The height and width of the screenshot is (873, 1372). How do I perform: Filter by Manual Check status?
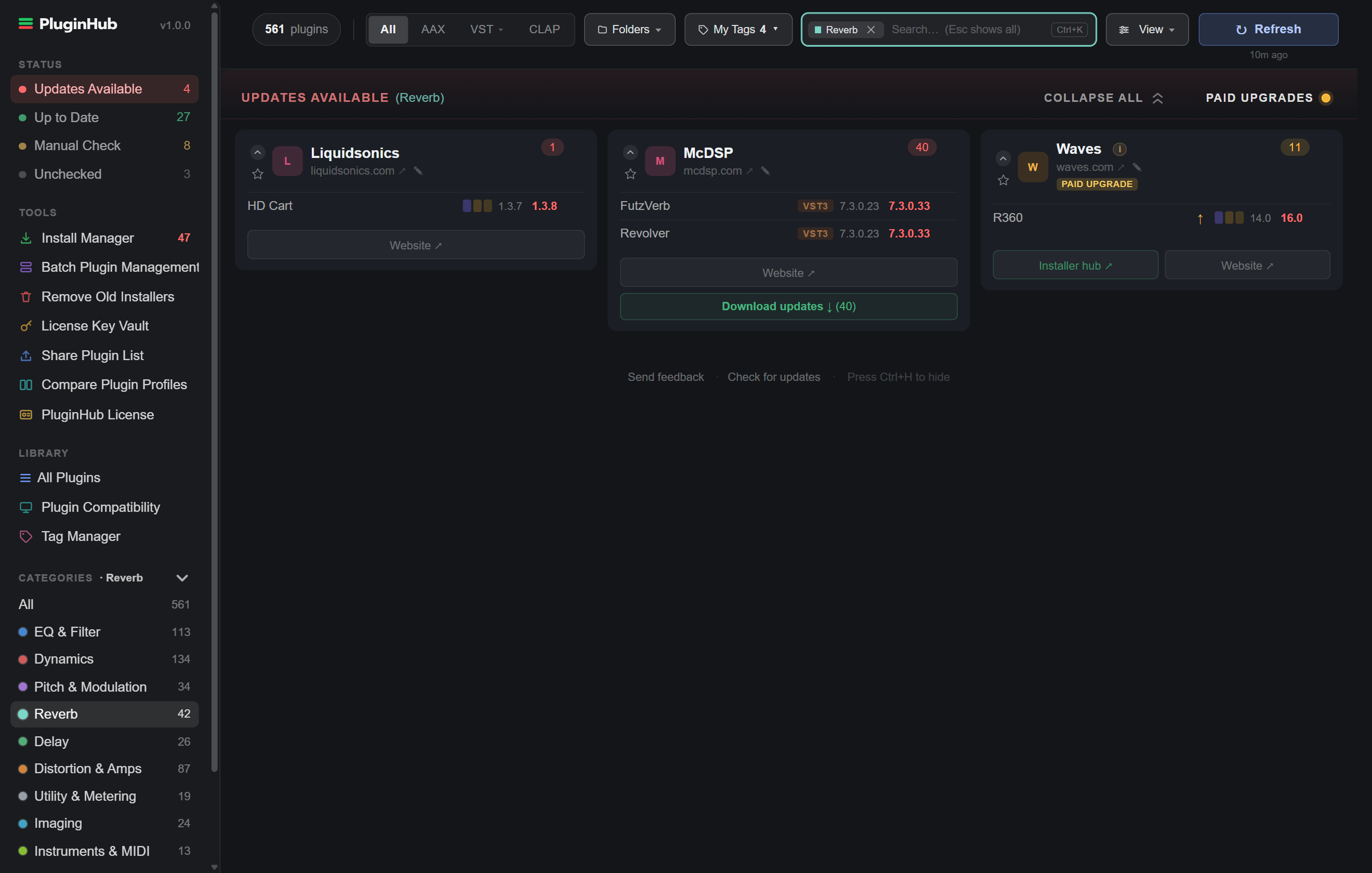[x=105, y=145]
